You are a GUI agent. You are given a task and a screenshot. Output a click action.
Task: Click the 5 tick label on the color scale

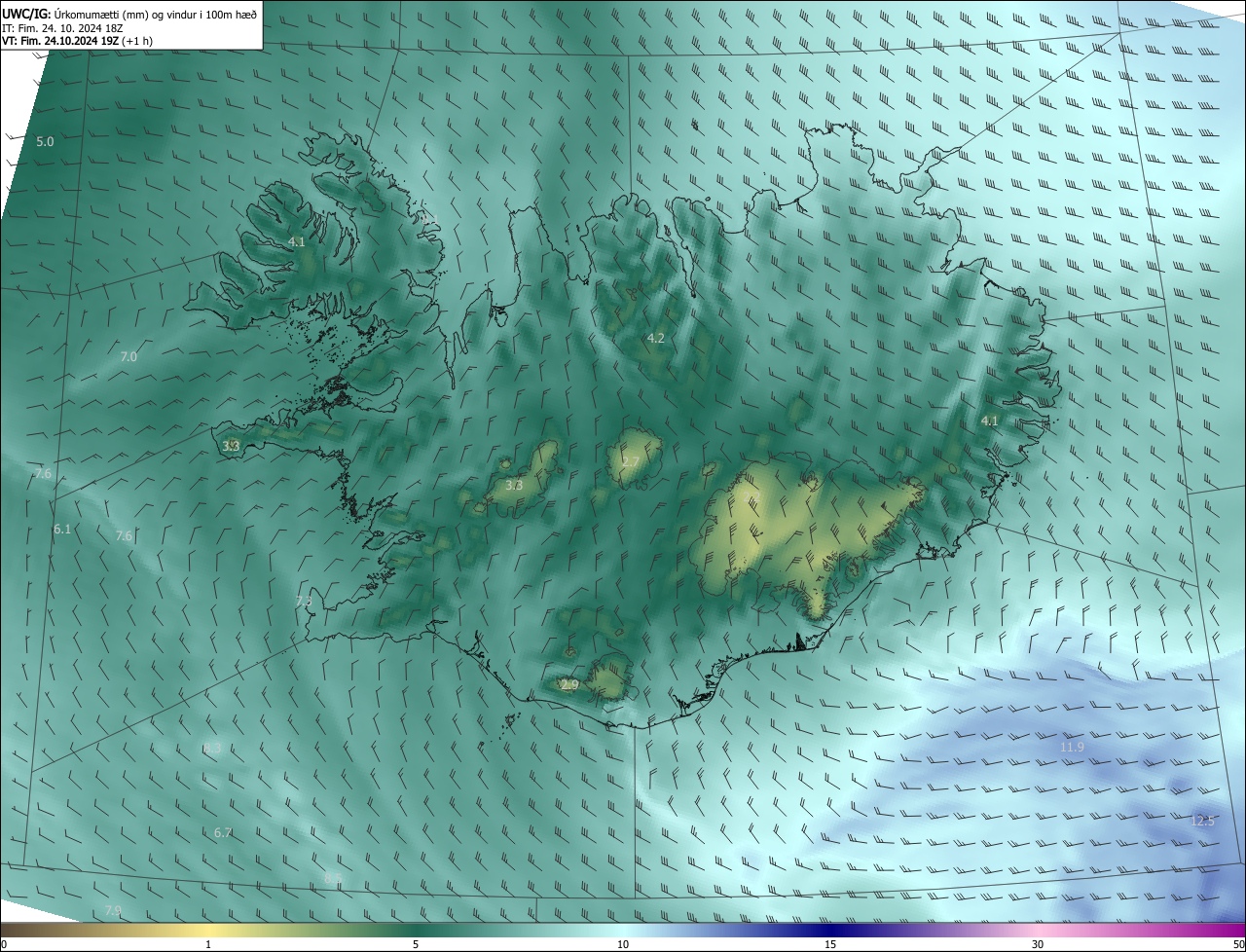416,944
